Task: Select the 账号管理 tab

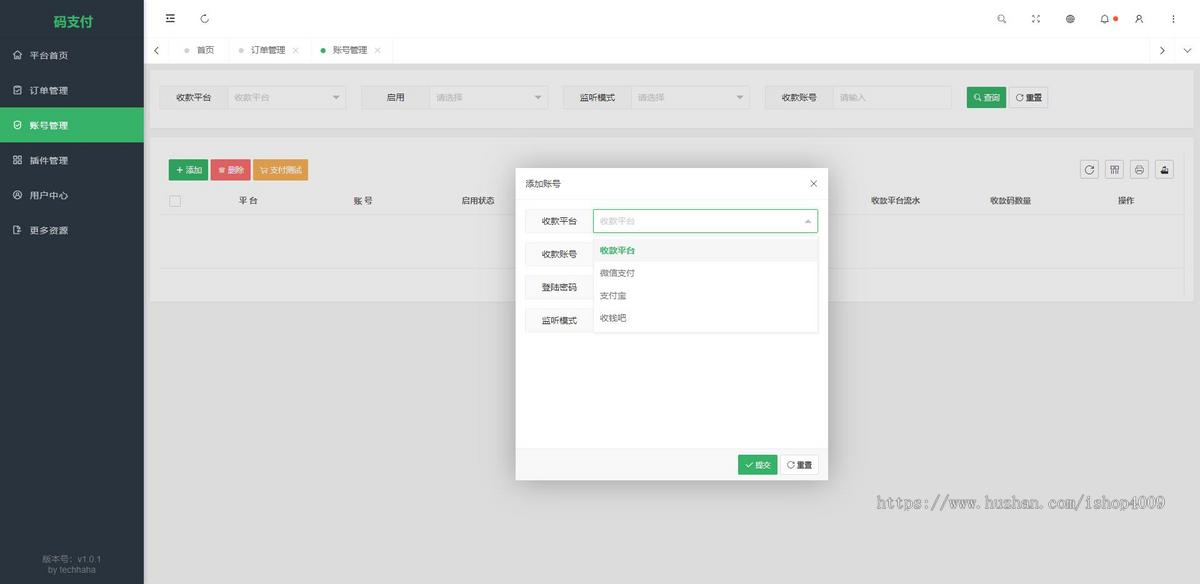Action: (350, 50)
